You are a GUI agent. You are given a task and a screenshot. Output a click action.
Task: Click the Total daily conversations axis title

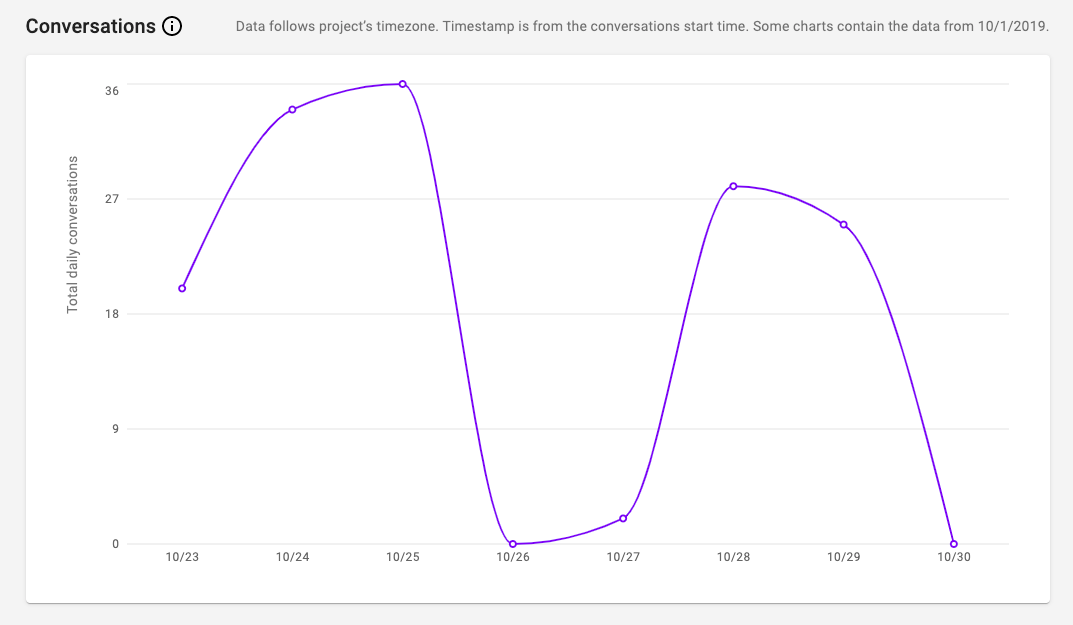(73, 235)
